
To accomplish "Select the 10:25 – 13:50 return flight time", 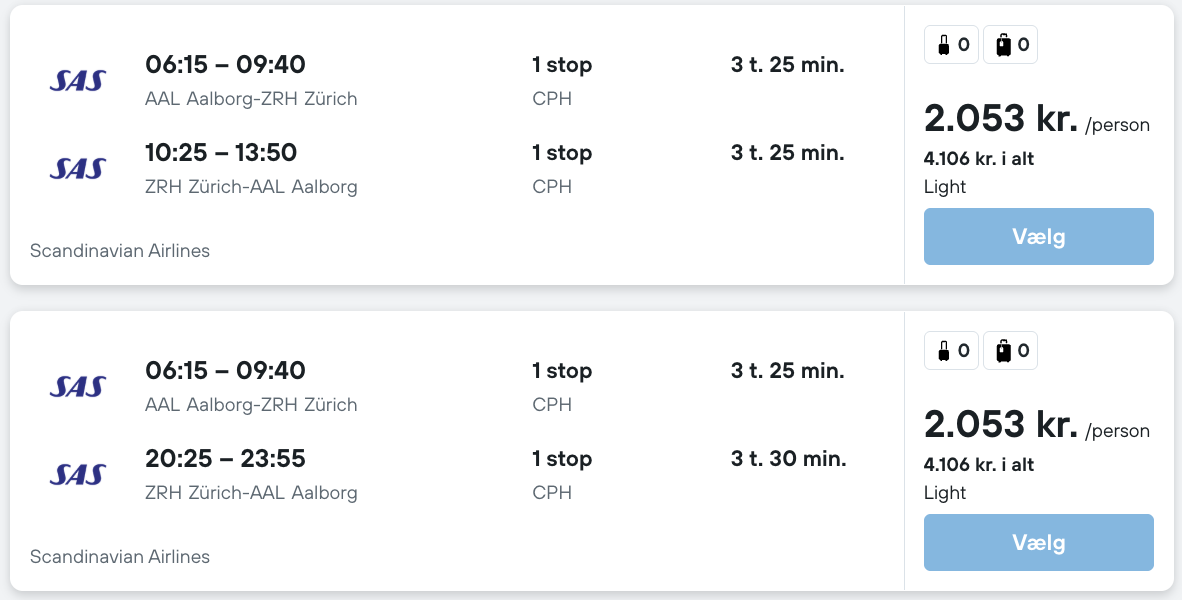I will coord(221,153).
